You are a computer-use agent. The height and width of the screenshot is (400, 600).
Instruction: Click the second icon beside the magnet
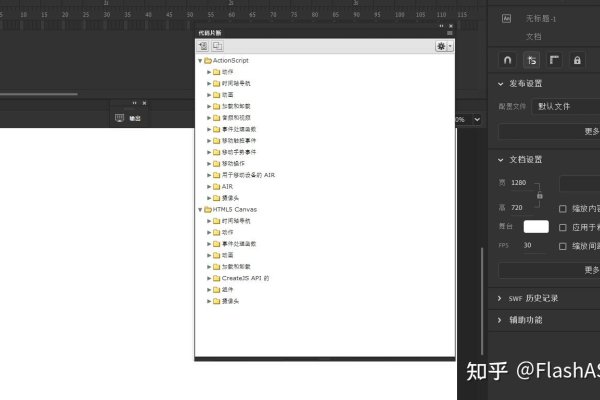point(532,60)
